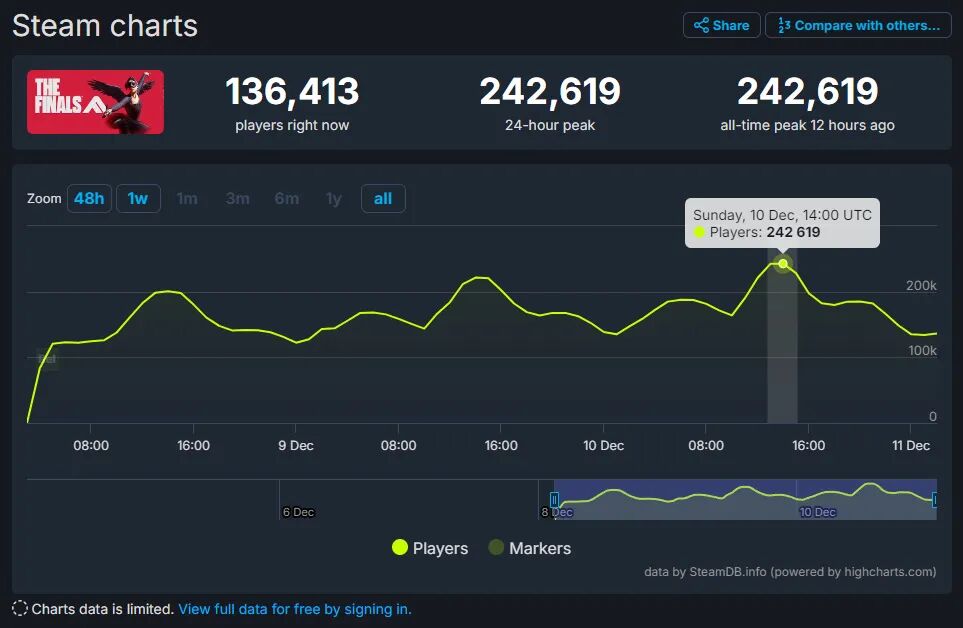Toggle the Markers series in legend
This screenshot has height=628, width=963.
(x=529, y=548)
